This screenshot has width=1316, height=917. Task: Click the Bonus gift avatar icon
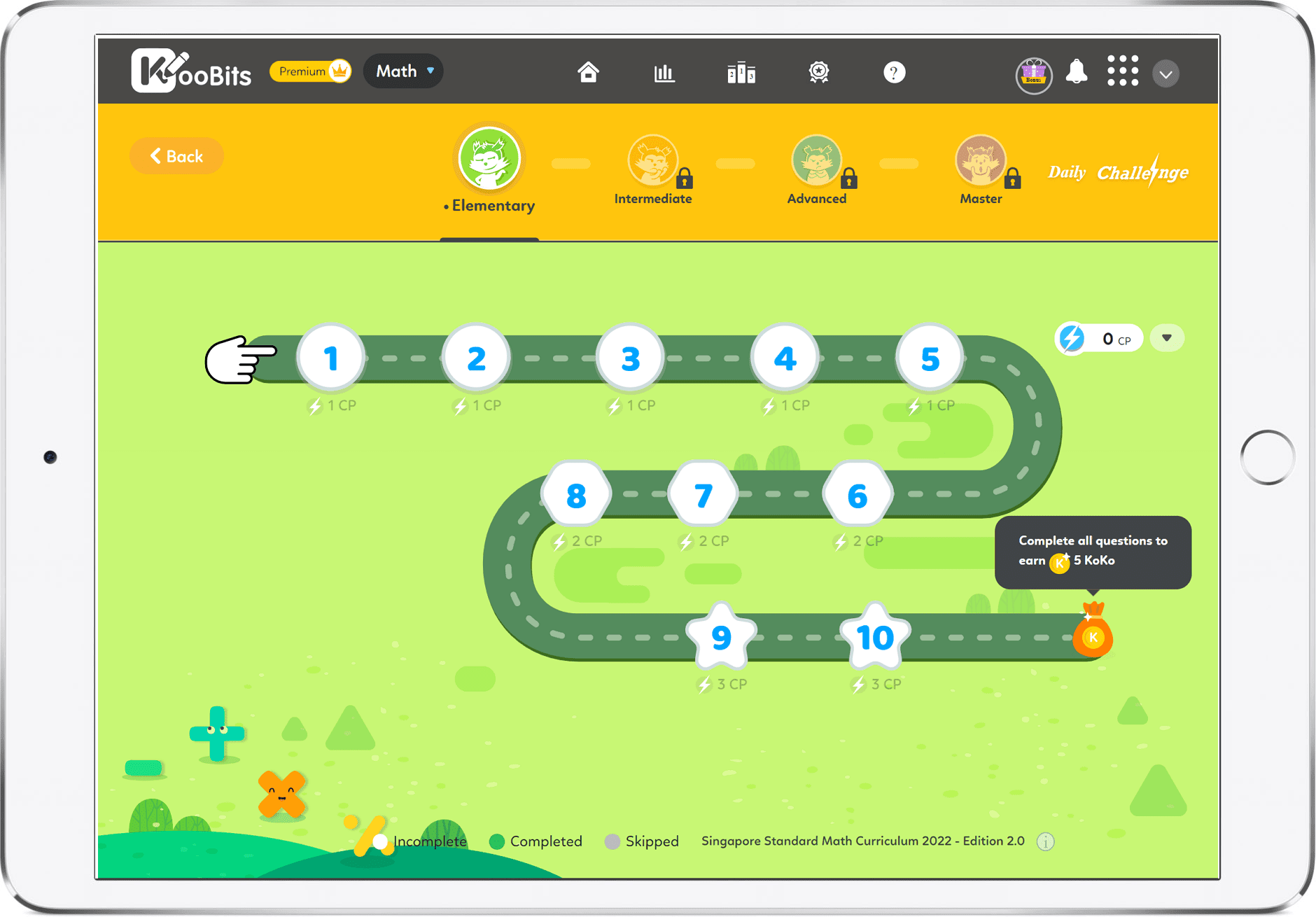[1033, 74]
